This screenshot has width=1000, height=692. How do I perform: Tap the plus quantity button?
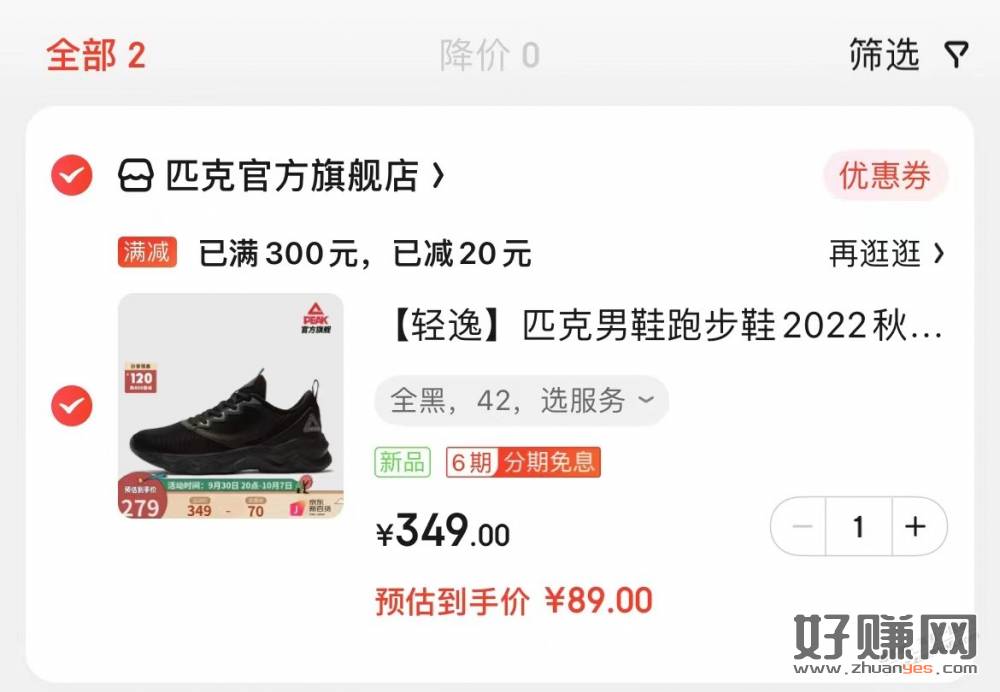tap(918, 526)
